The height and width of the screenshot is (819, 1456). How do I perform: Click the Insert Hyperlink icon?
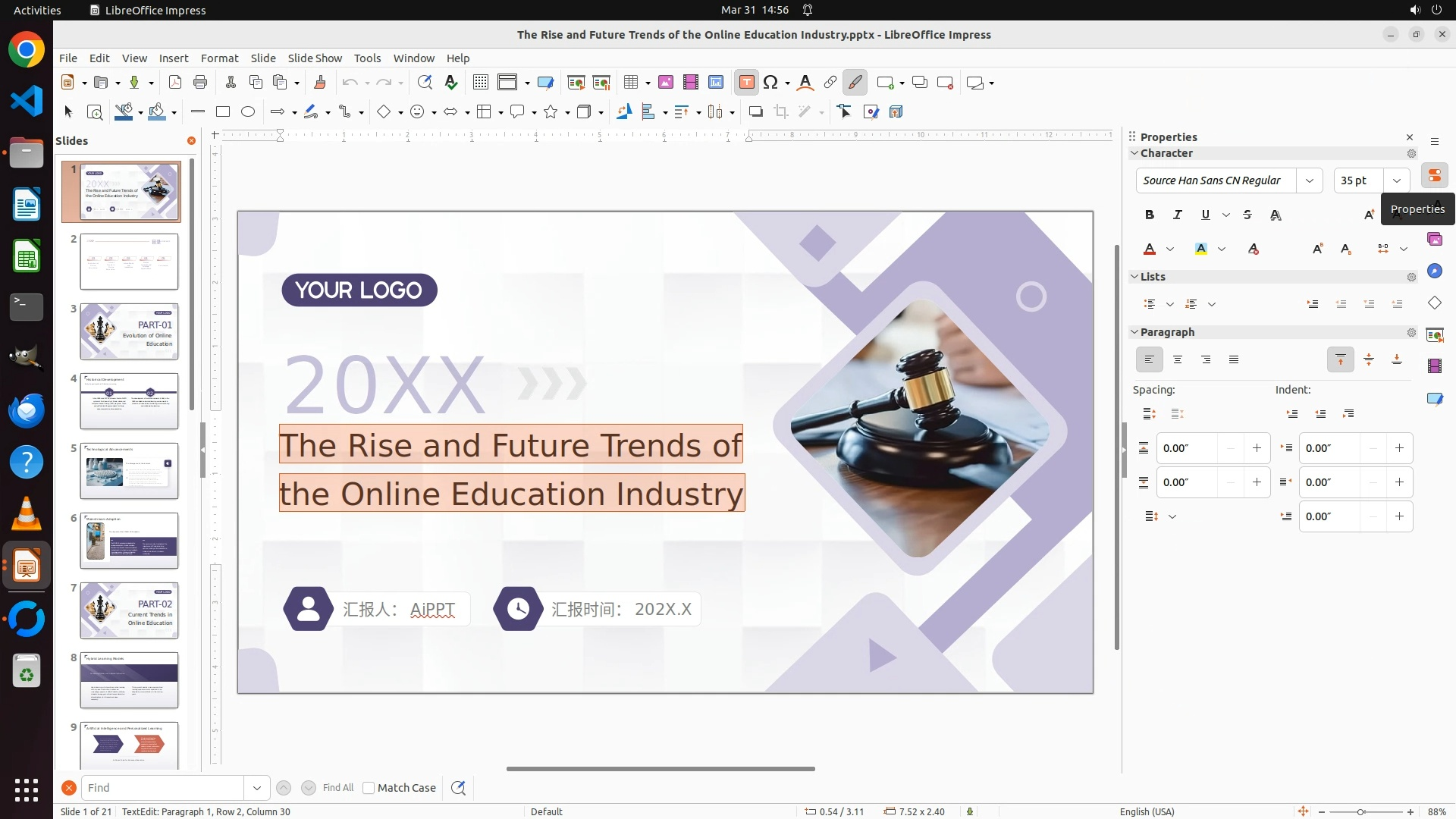830,83
